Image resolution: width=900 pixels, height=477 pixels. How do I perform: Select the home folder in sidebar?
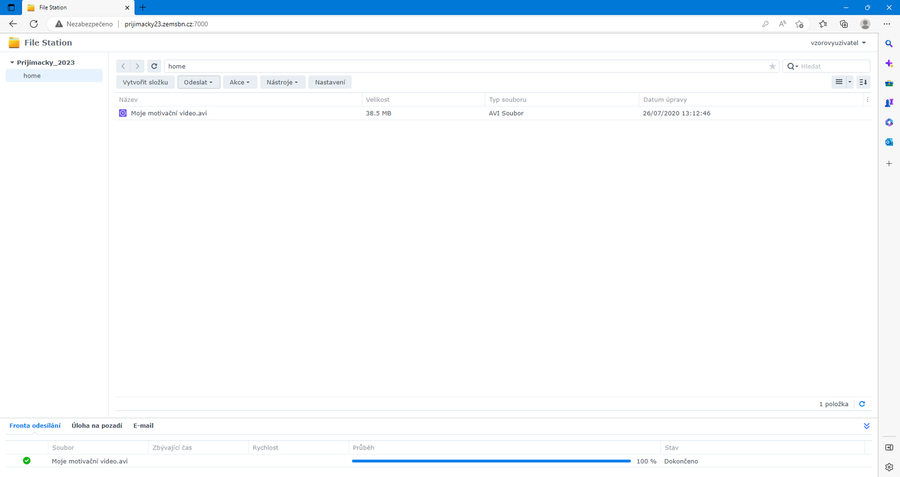pyautogui.click(x=33, y=75)
